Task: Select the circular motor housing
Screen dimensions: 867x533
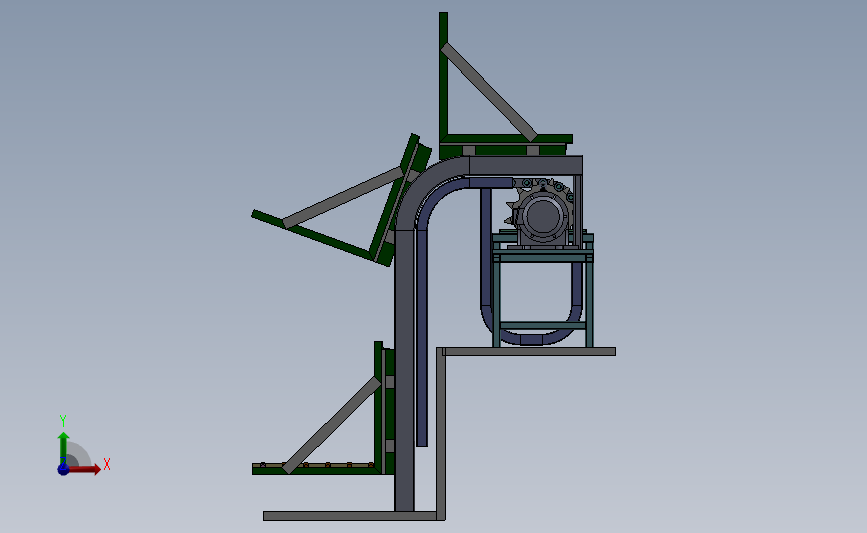Action: (544, 216)
